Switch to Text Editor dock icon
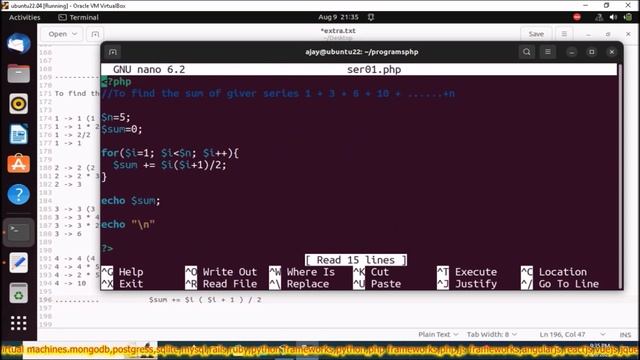The height and width of the screenshot is (360, 640). point(18,262)
